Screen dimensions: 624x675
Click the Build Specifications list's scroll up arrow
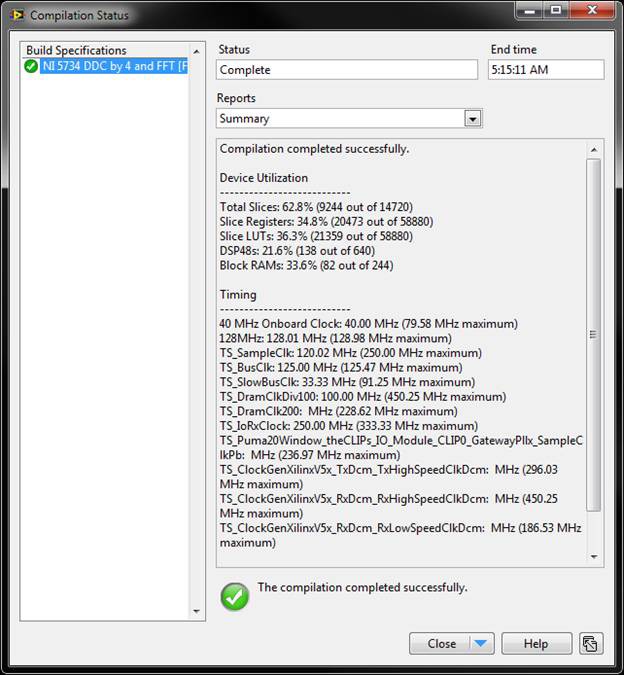(x=197, y=52)
